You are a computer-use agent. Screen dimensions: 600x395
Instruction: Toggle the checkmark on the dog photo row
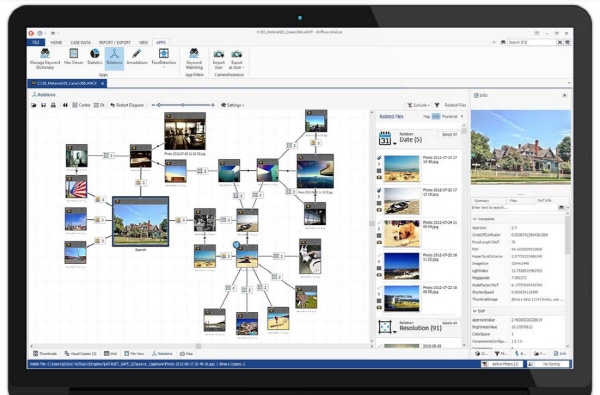tap(379, 223)
